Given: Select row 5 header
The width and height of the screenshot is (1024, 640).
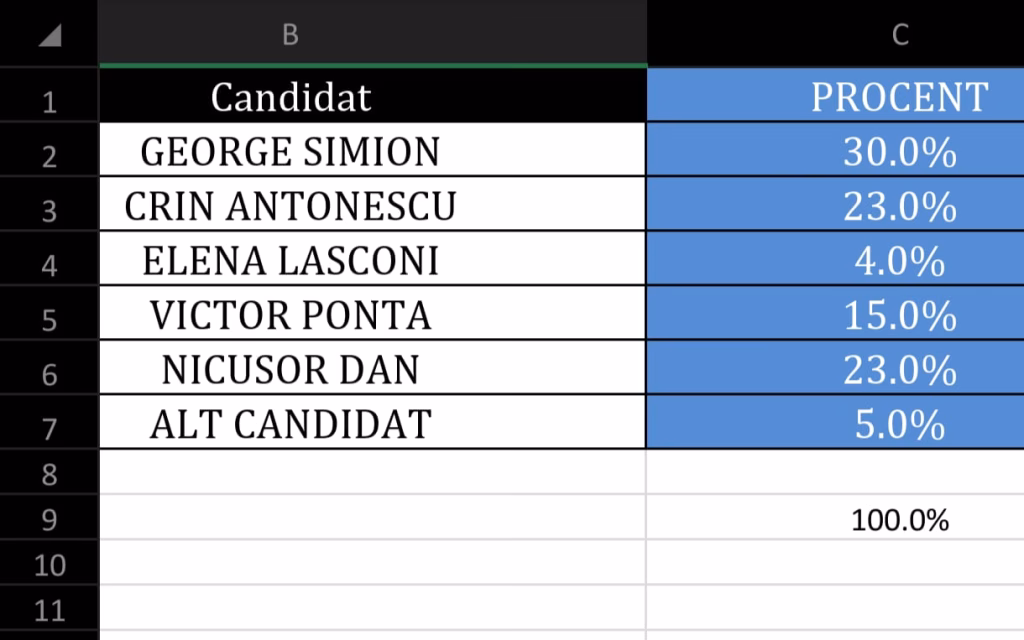Looking at the screenshot, I should (x=49, y=319).
